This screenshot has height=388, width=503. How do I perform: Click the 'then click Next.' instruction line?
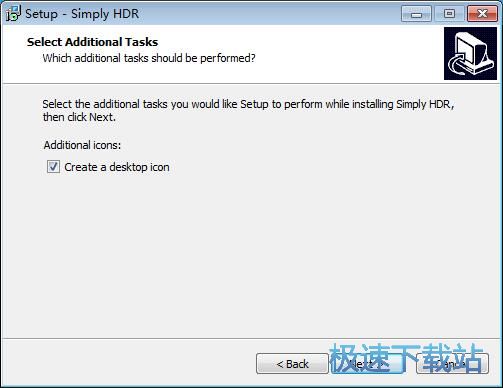point(79,117)
